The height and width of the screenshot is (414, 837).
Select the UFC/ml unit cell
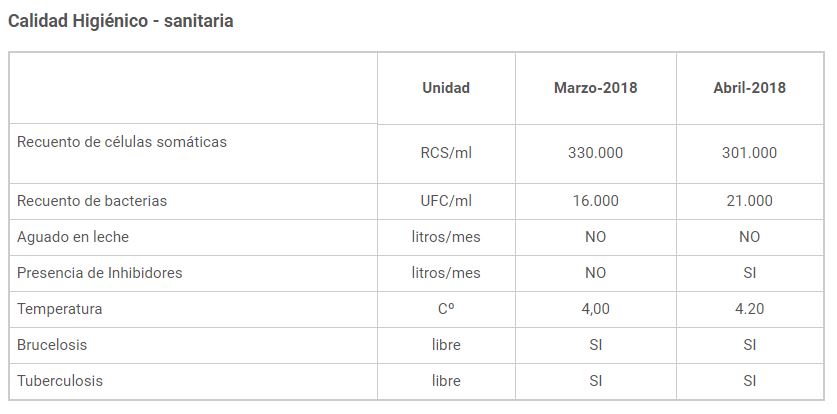coord(446,201)
